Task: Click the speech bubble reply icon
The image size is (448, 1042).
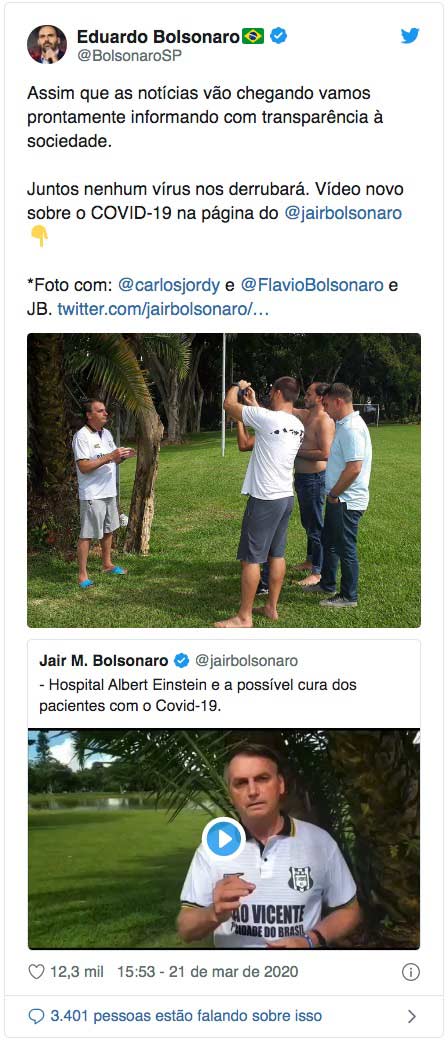Action: pos(37,1016)
